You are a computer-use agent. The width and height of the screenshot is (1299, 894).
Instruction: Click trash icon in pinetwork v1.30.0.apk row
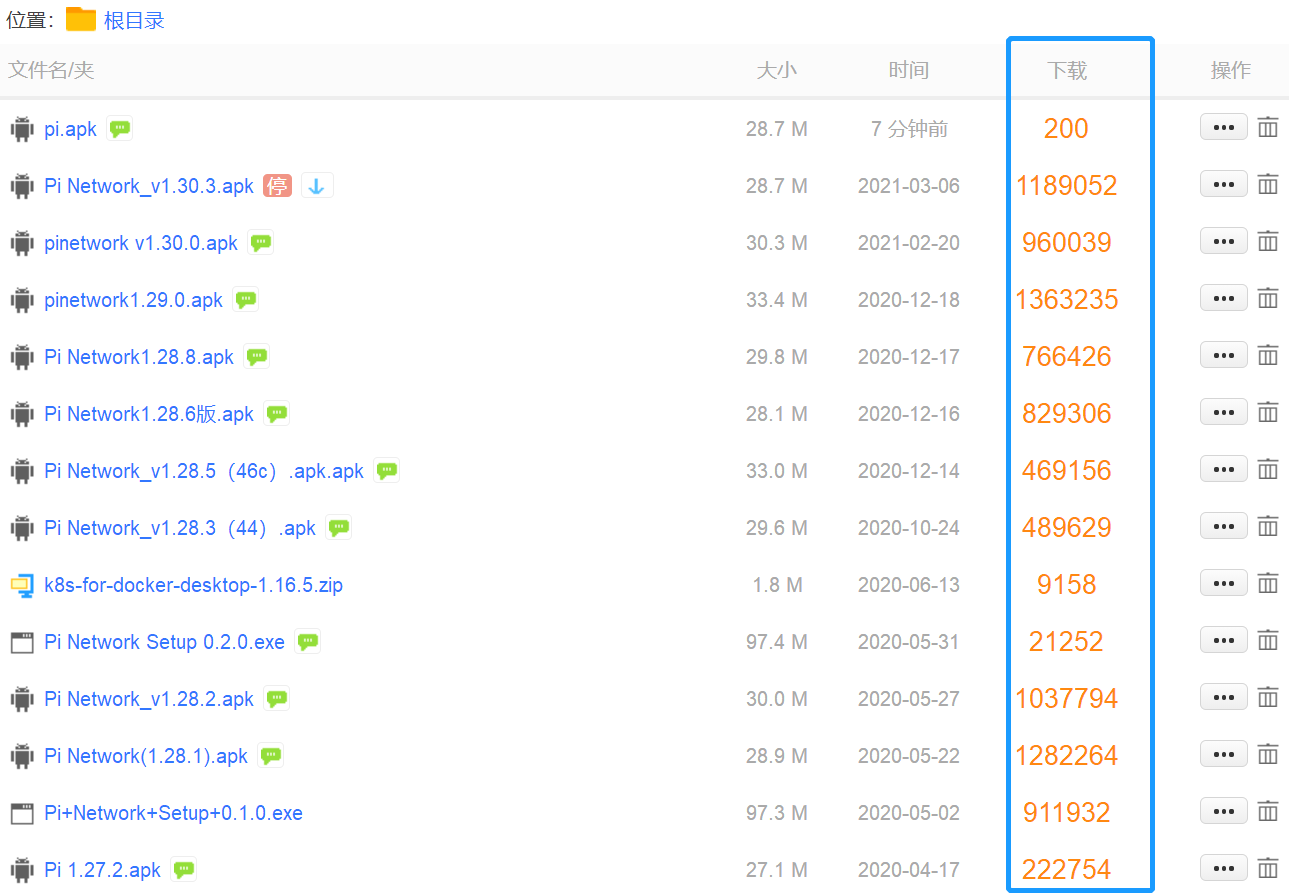pos(1268,241)
